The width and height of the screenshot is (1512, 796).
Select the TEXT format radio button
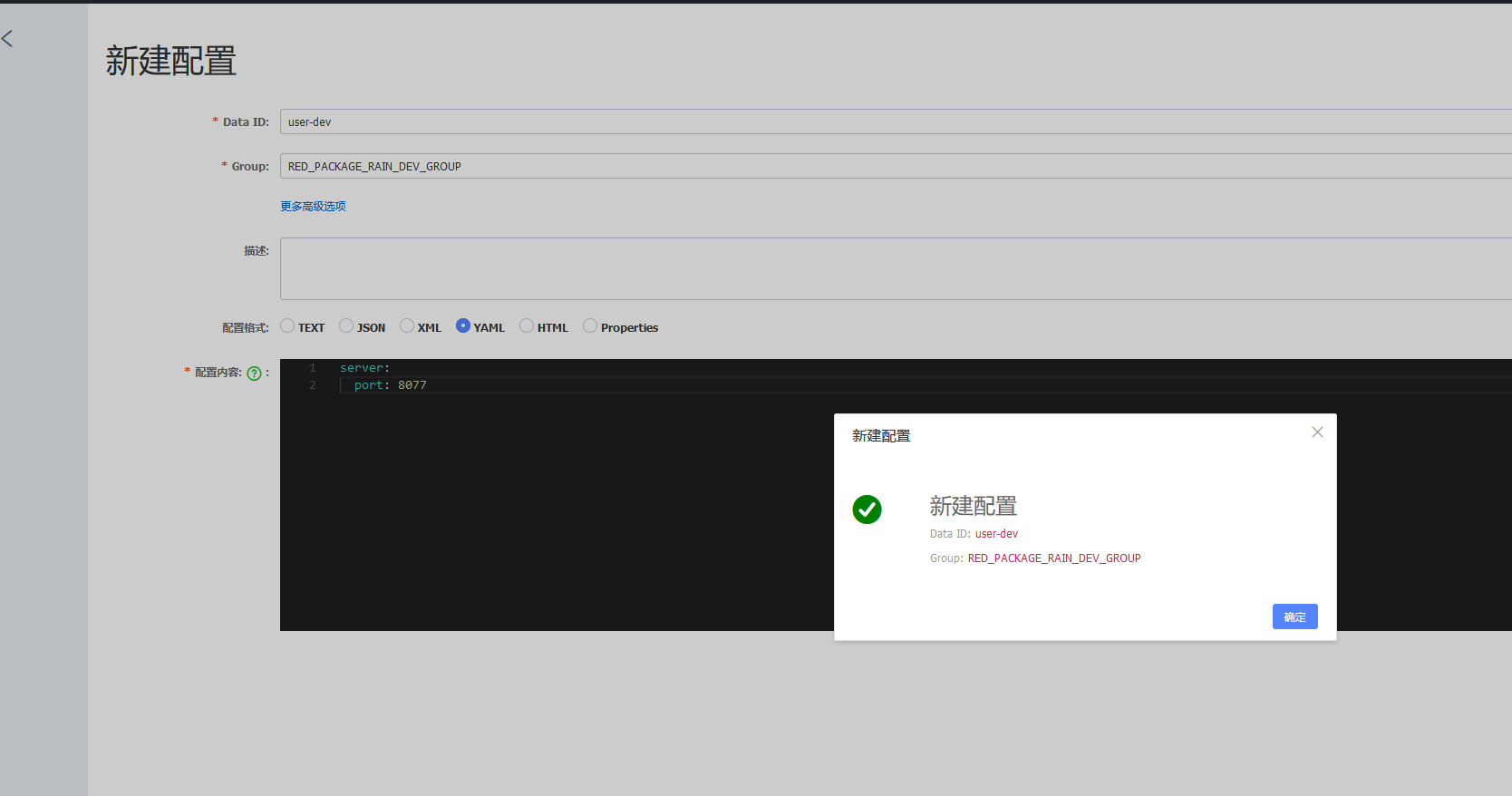click(x=287, y=325)
